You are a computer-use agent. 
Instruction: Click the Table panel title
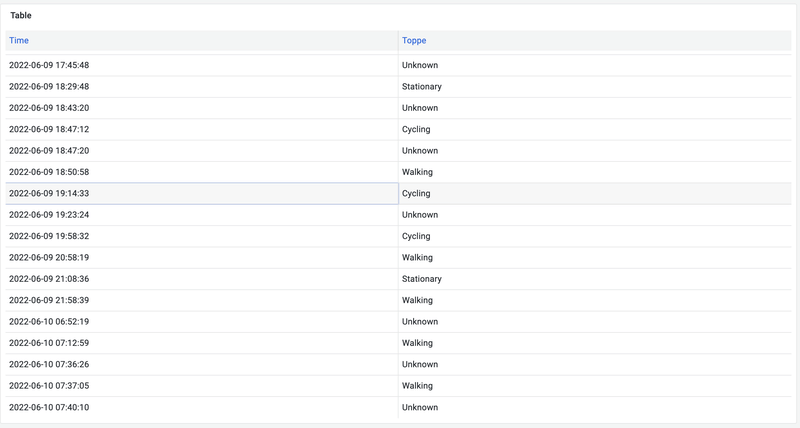click(21, 16)
